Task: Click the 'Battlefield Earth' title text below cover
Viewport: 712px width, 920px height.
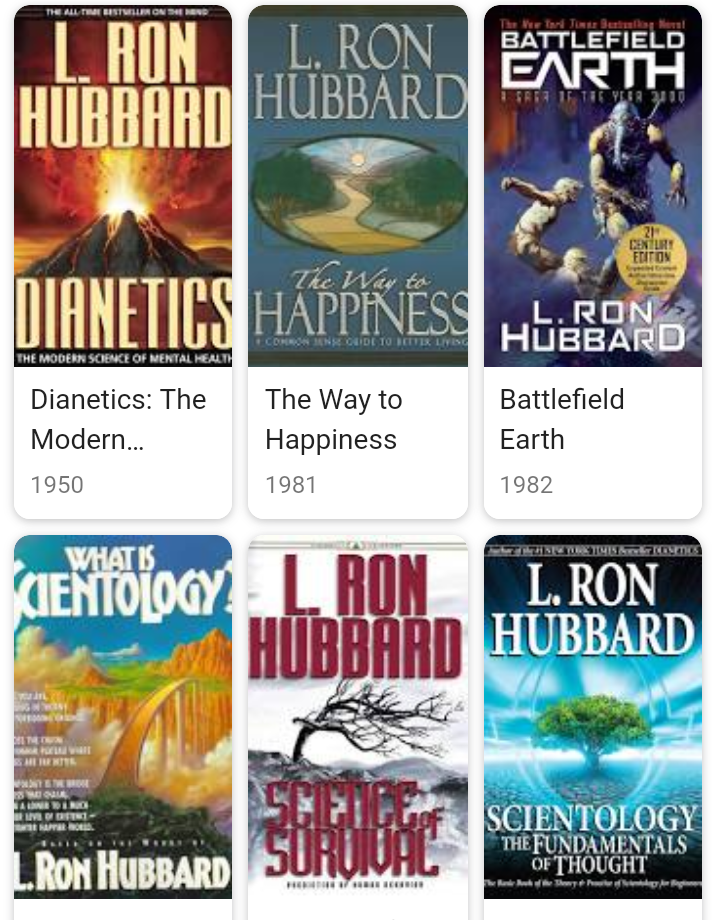Action: (562, 420)
